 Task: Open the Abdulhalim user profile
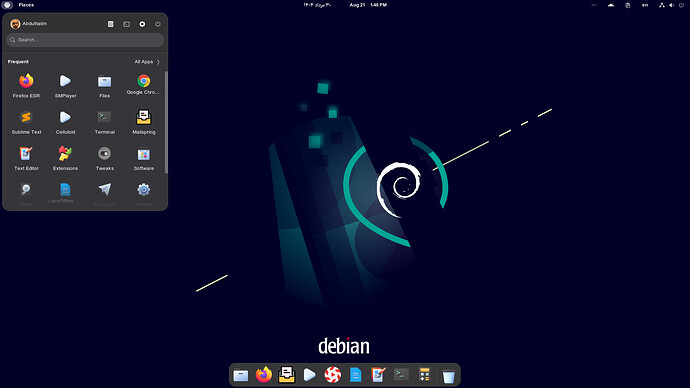[x=29, y=24]
